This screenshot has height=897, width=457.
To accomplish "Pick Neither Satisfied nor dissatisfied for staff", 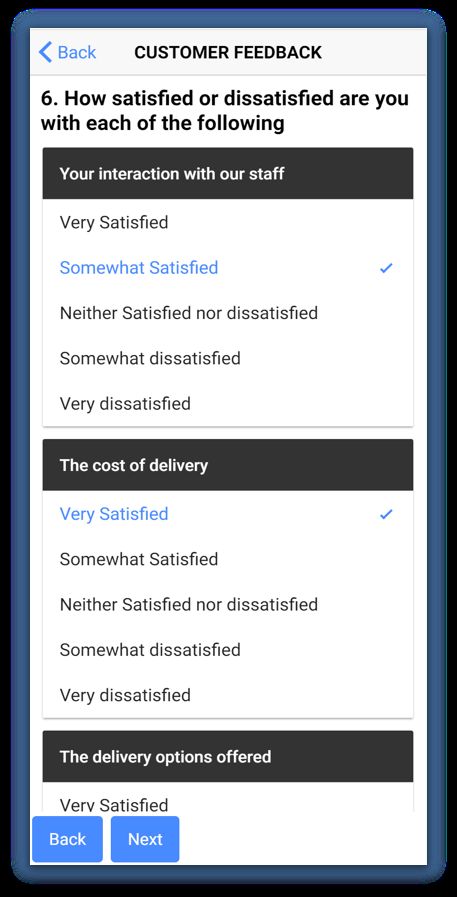I will tap(228, 313).
